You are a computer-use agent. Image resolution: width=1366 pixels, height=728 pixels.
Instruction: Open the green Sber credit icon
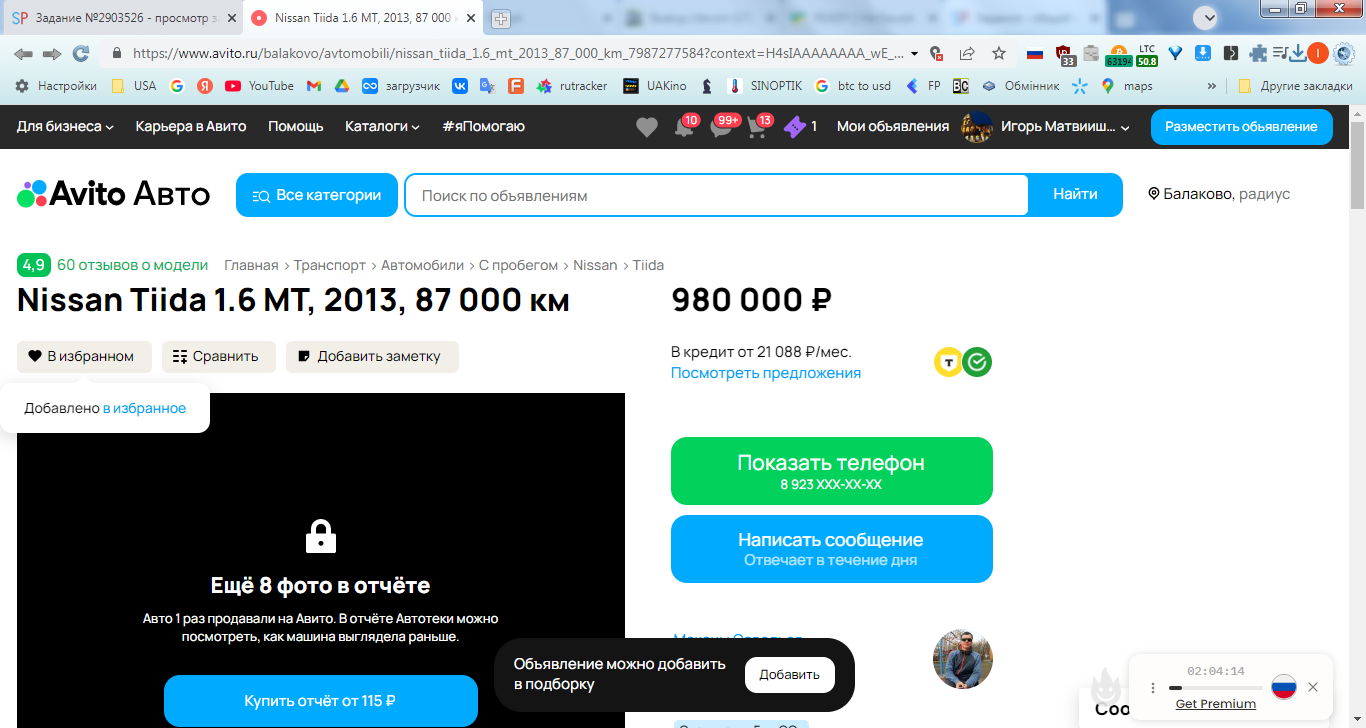[x=977, y=362]
